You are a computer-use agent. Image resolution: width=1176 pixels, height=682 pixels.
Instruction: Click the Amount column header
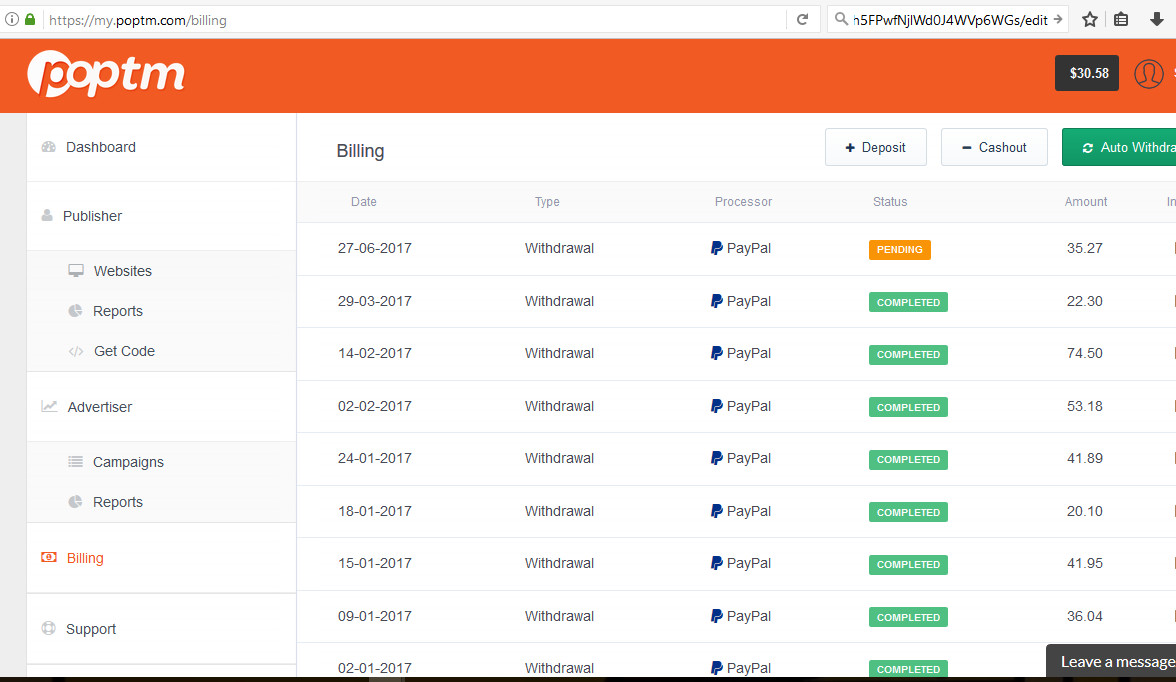[1086, 202]
